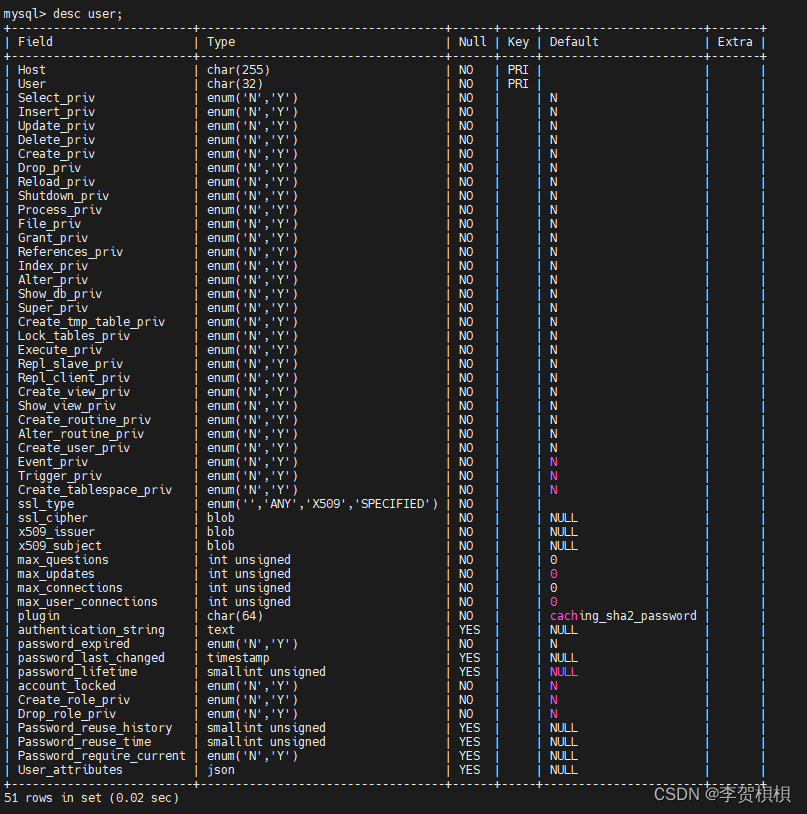Click the Extra column header
This screenshot has width=807, height=814.
click(x=735, y=42)
